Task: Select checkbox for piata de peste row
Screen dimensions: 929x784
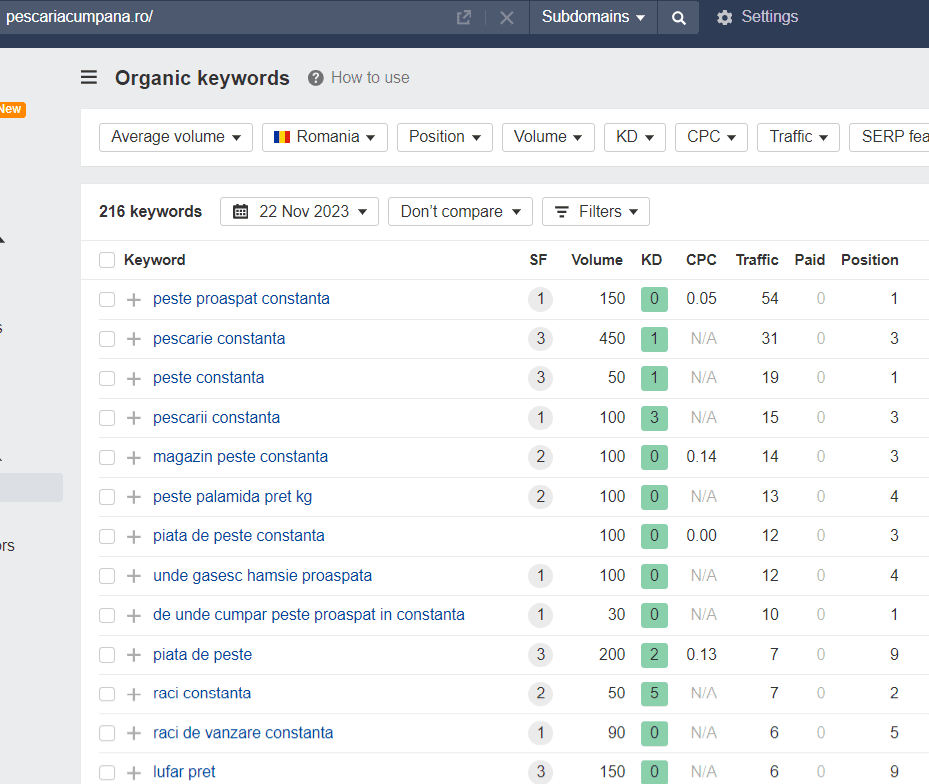Action: [107, 655]
